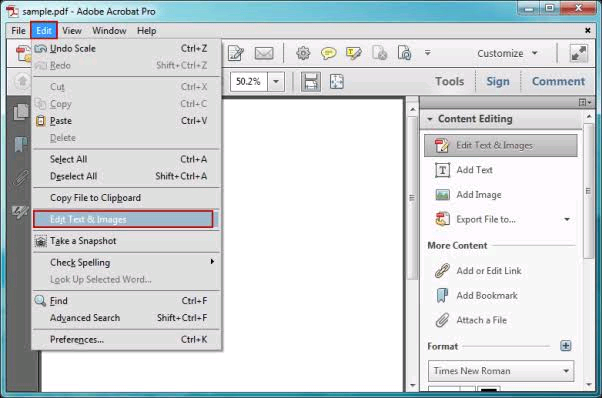Toggle full screen read mode icon

[x=578, y=53]
